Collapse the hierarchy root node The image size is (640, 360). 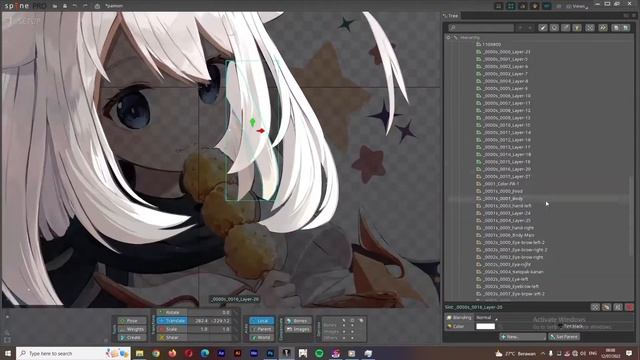(x=449, y=37)
